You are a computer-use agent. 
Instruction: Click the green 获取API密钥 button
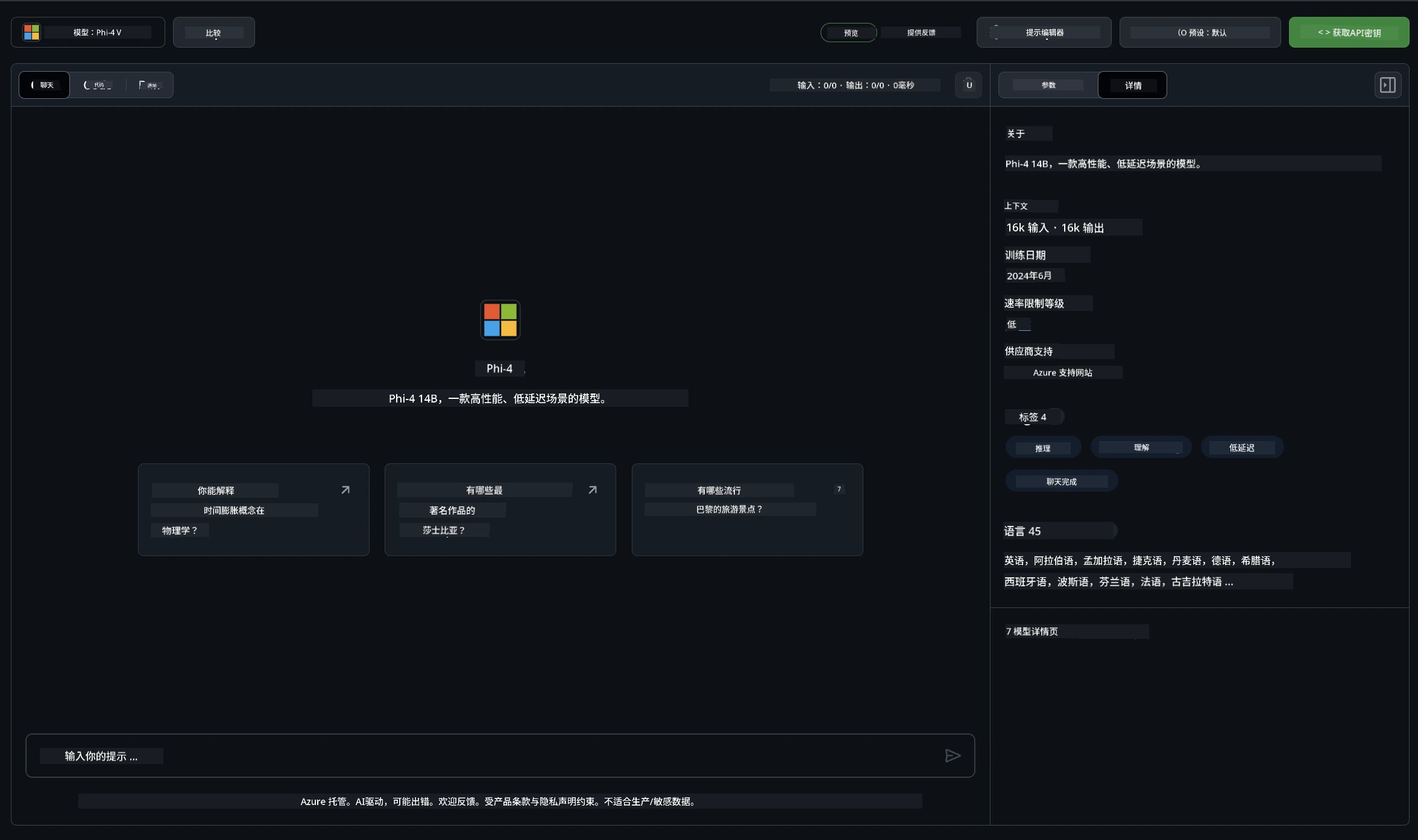(1349, 33)
